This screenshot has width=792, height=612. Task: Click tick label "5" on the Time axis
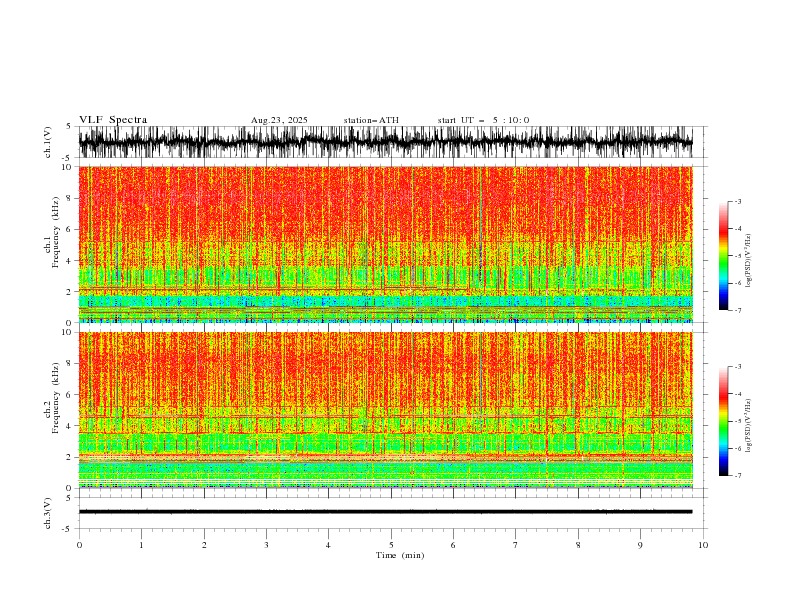(x=391, y=545)
